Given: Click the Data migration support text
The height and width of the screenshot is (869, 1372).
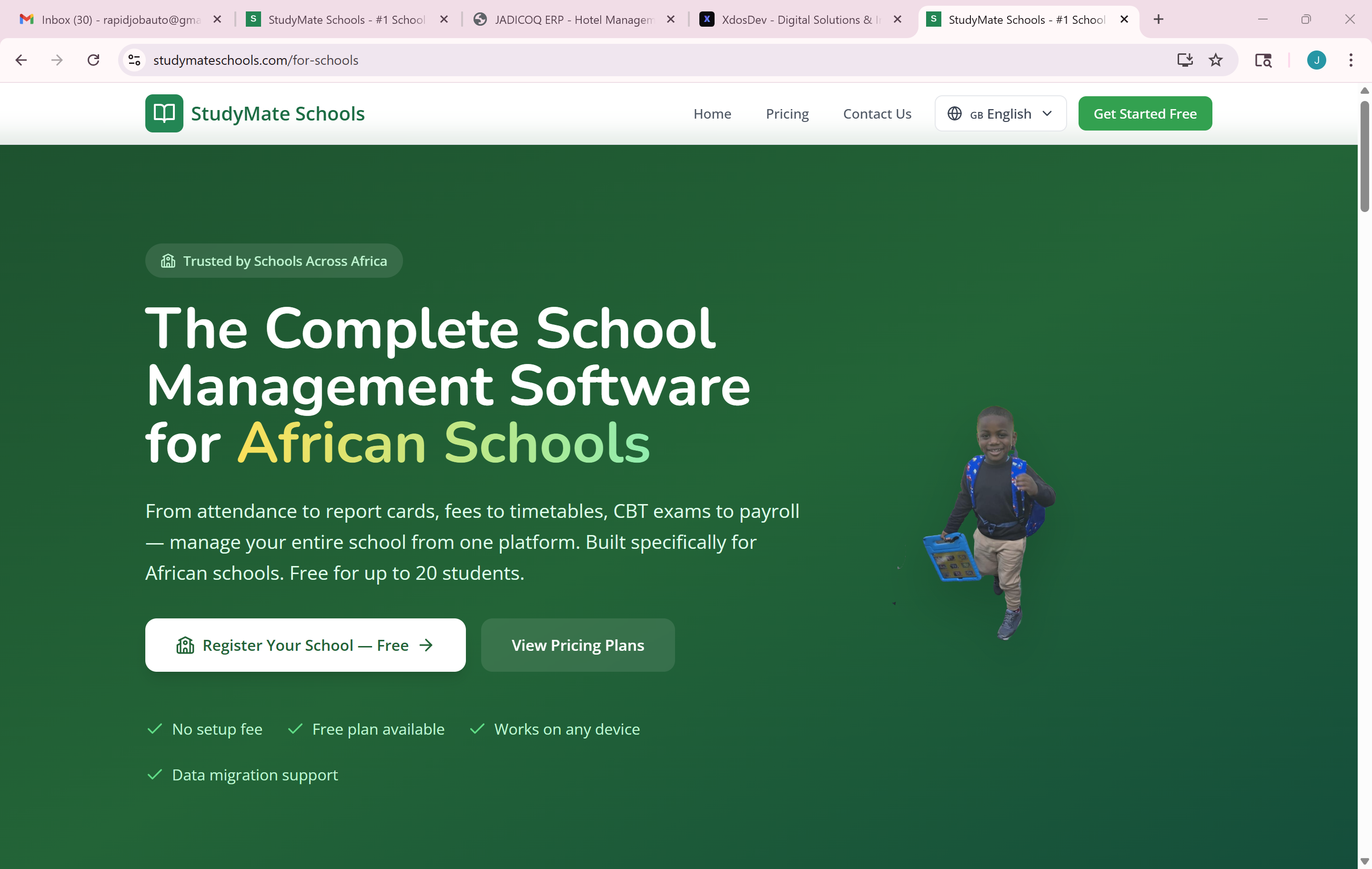Looking at the screenshot, I should point(255,775).
